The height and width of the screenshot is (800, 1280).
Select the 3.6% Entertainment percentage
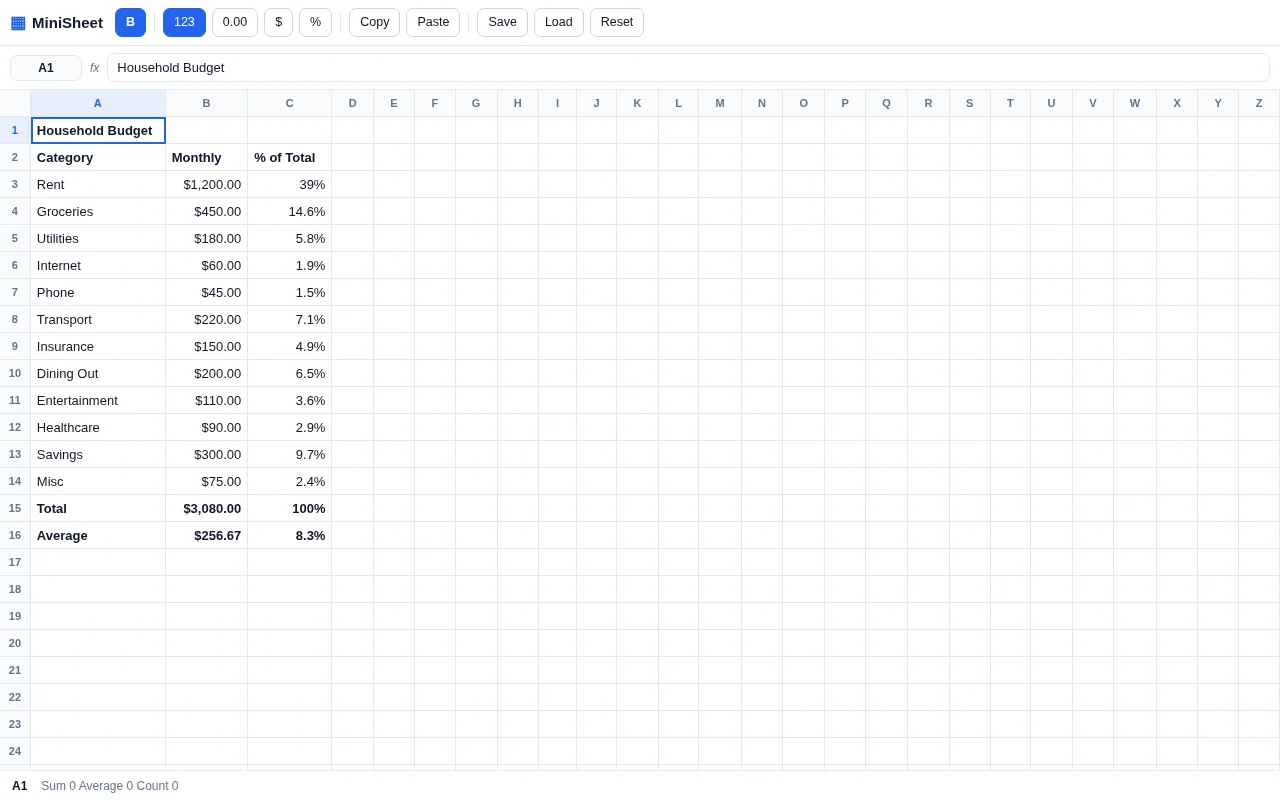[x=290, y=400]
